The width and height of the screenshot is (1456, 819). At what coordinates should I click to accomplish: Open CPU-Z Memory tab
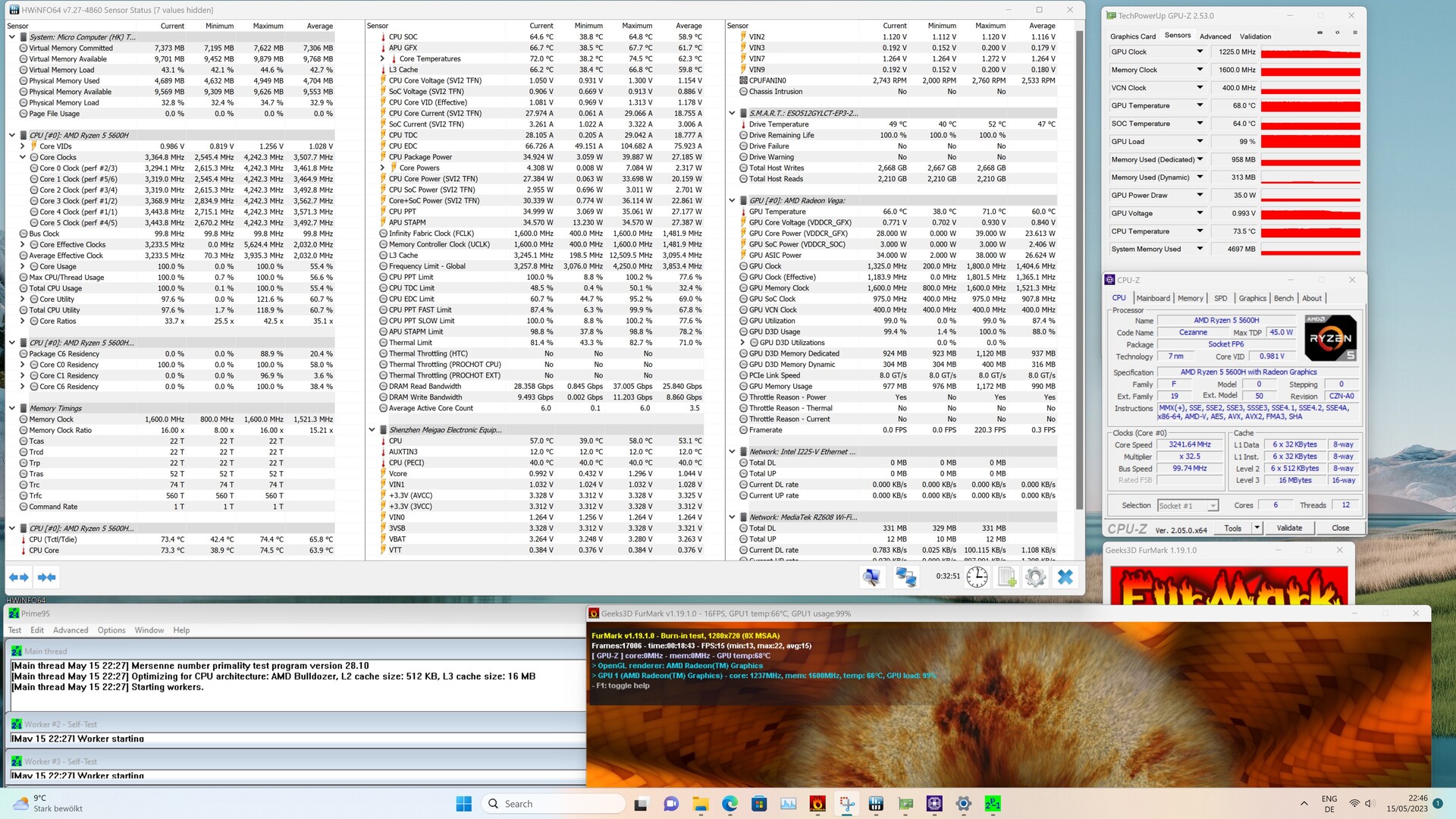point(1190,298)
